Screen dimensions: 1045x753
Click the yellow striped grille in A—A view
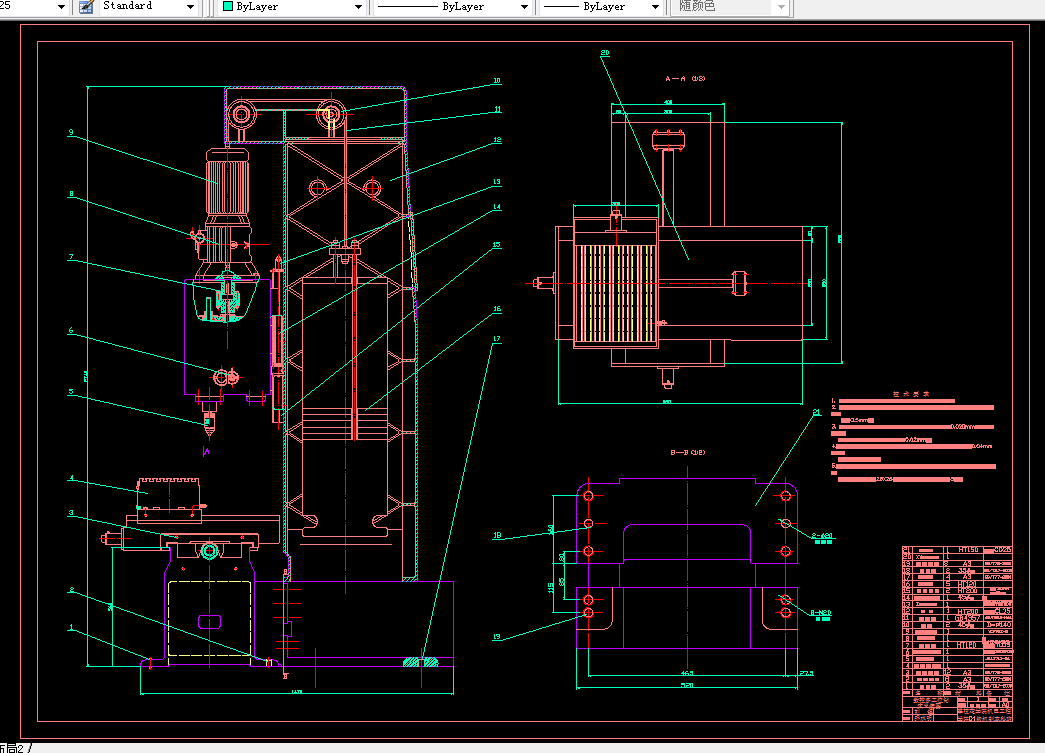614,293
